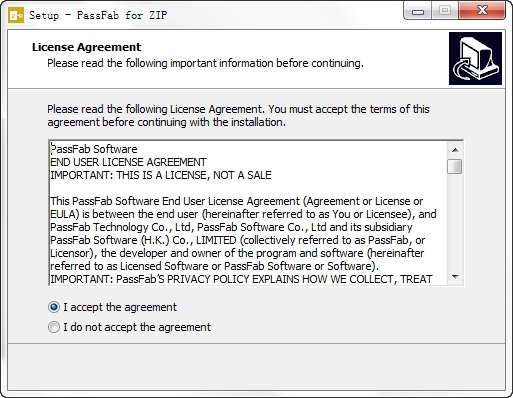Close the PassFab for ZIP setup window
Screen dimensions: 513x398
482,11
